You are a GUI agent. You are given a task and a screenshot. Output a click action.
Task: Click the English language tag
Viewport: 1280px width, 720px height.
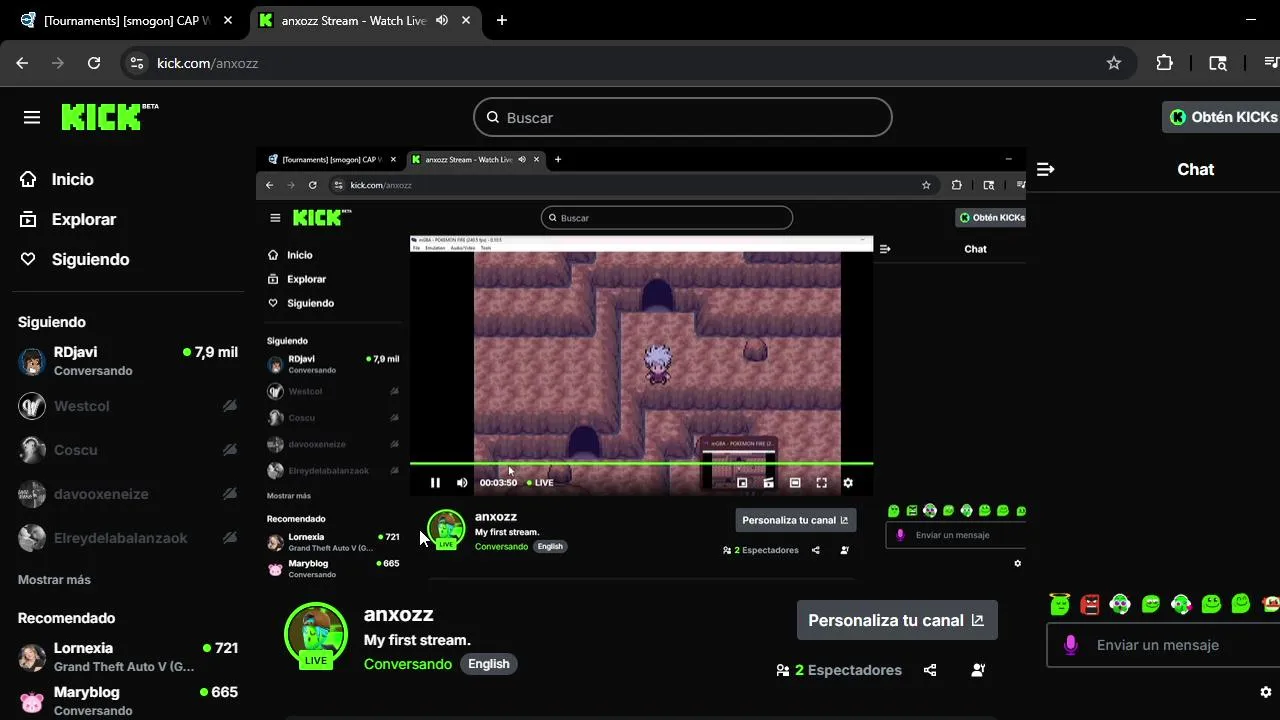click(x=489, y=664)
